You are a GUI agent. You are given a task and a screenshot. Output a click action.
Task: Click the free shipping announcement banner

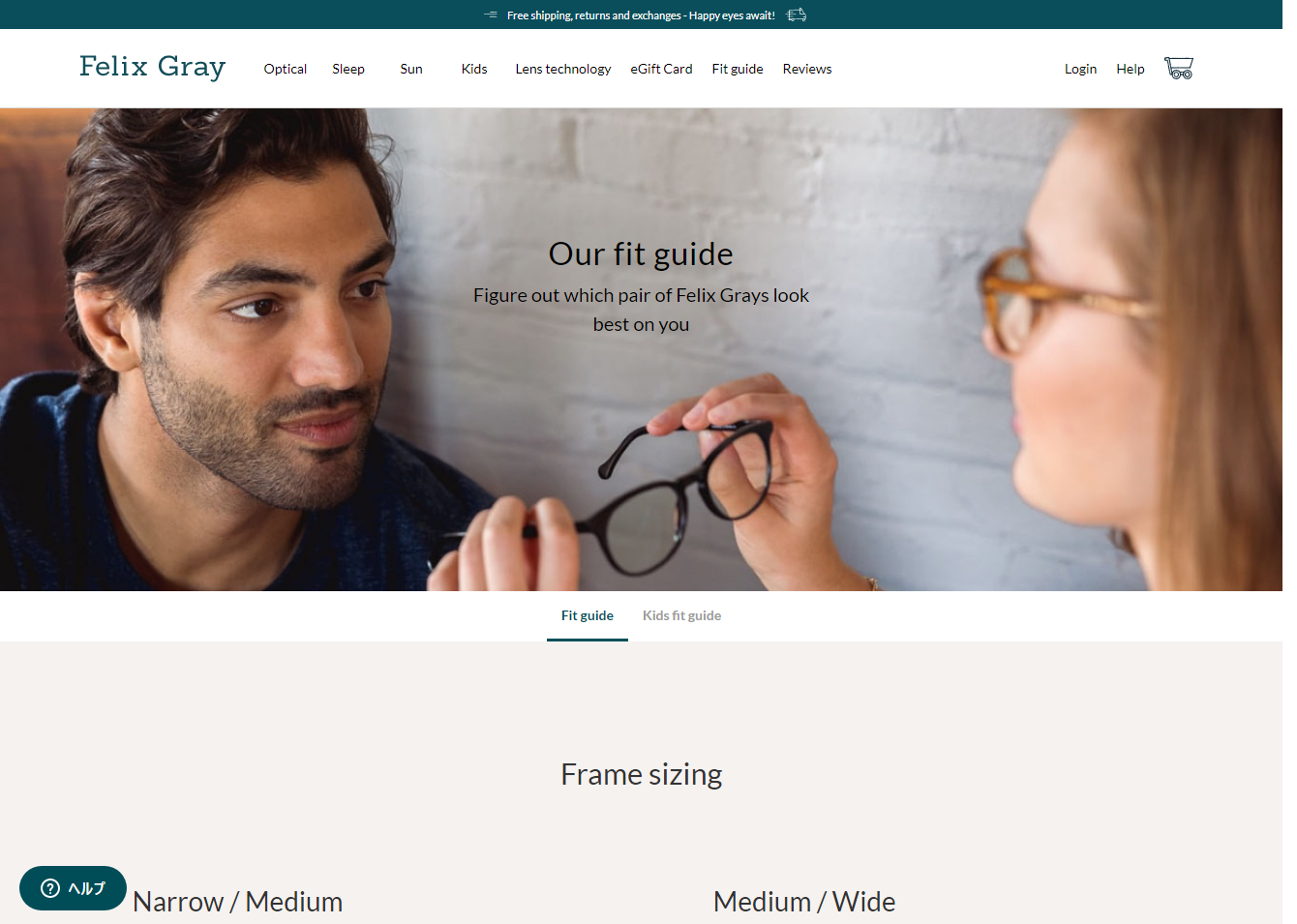pos(641,15)
